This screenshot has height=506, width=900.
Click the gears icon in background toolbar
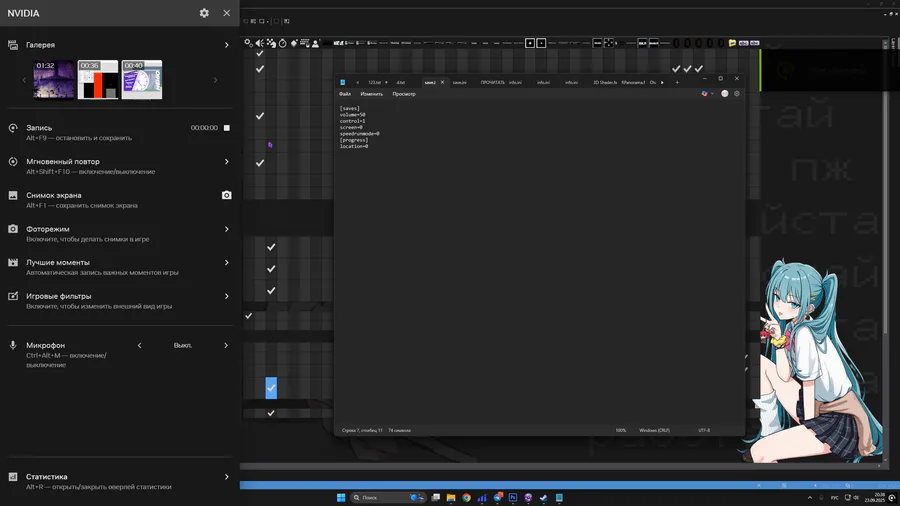tap(249, 43)
